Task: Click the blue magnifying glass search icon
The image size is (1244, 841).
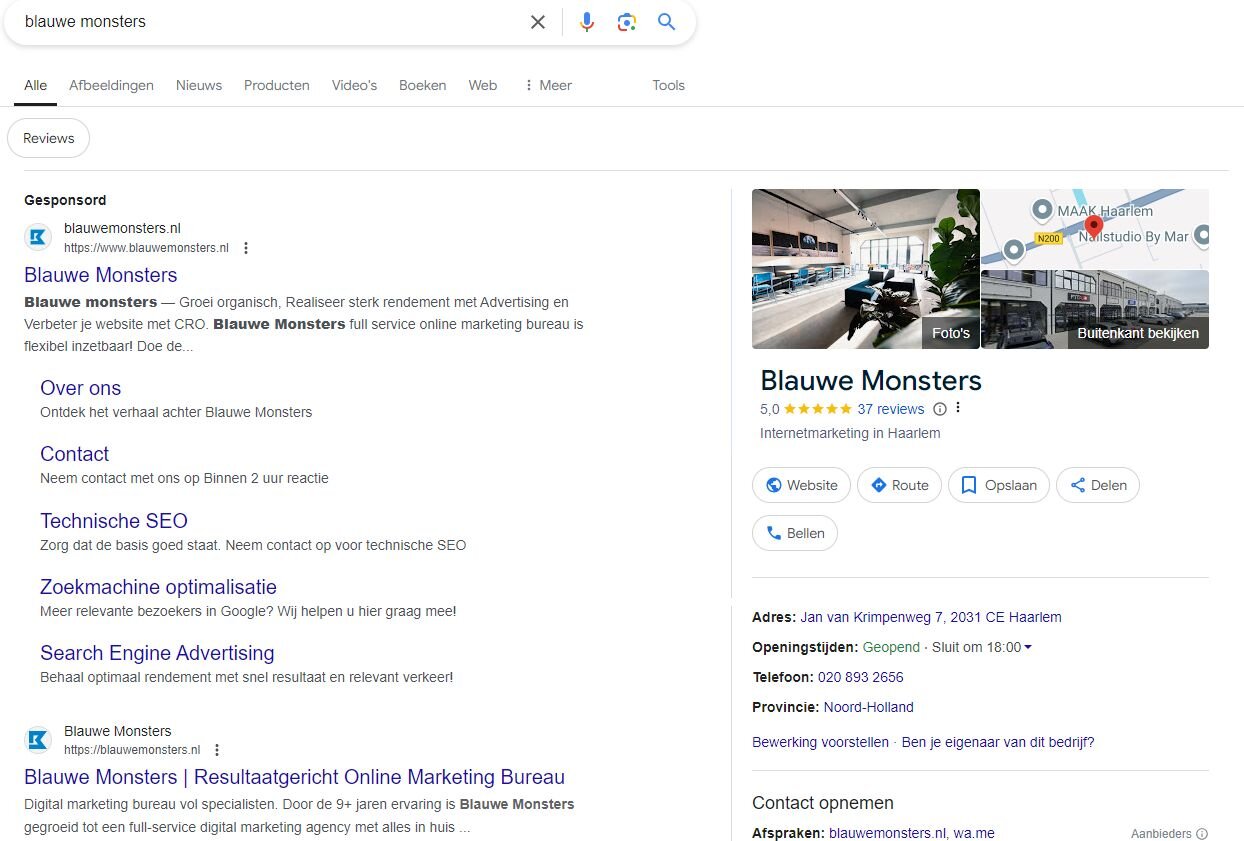Action: point(667,22)
